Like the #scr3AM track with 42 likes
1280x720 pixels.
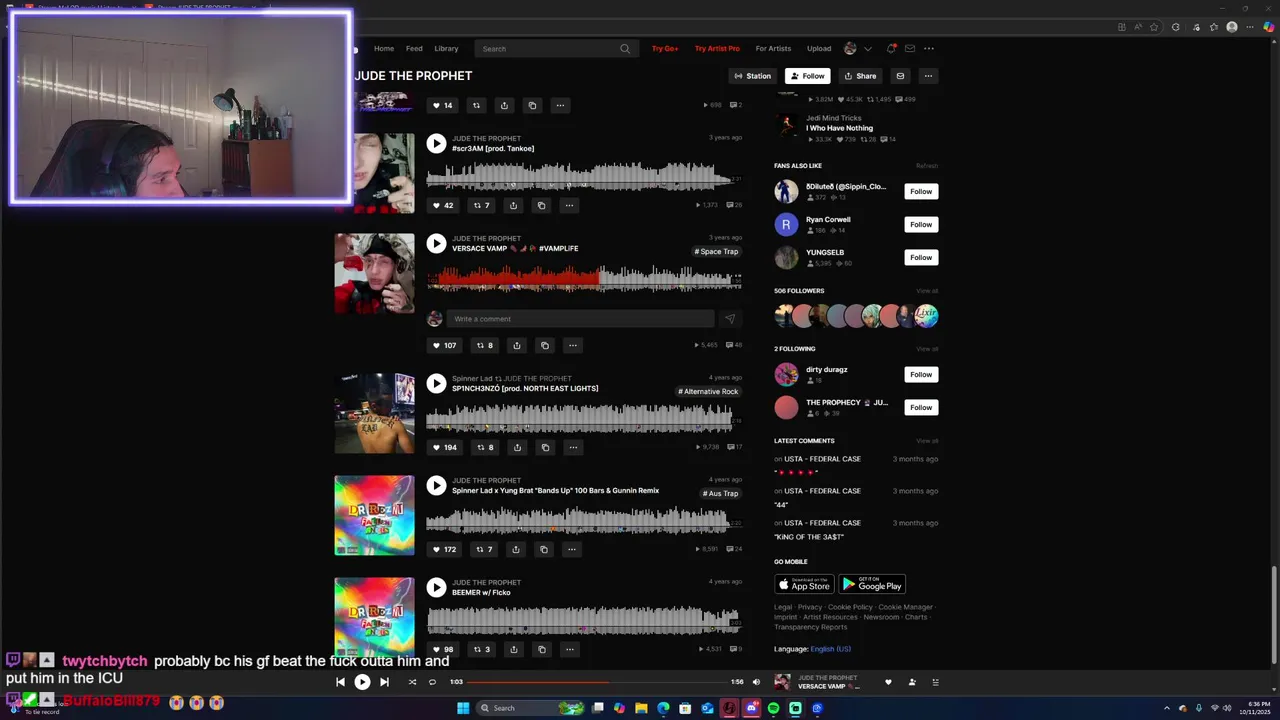[442, 205]
